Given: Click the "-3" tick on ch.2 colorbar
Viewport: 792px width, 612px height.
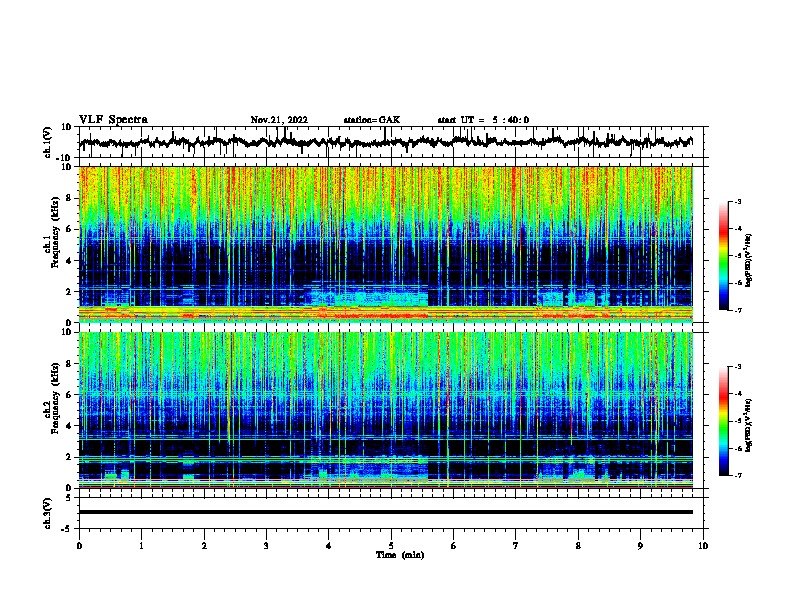Looking at the screenshot, I should pos(737,367).
